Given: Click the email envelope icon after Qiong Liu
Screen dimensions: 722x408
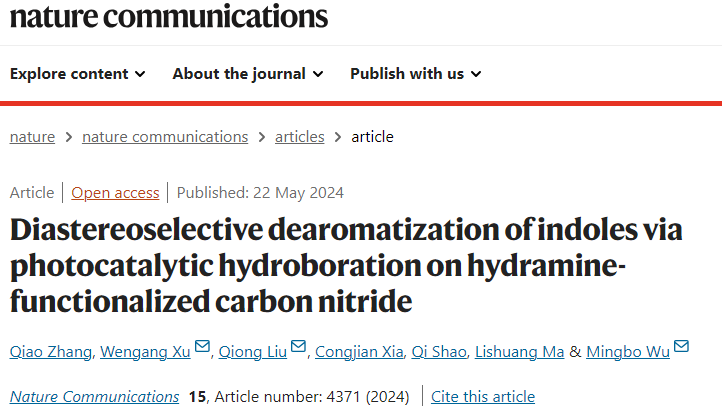Looking at the screenshot, I should click(298, 346).
